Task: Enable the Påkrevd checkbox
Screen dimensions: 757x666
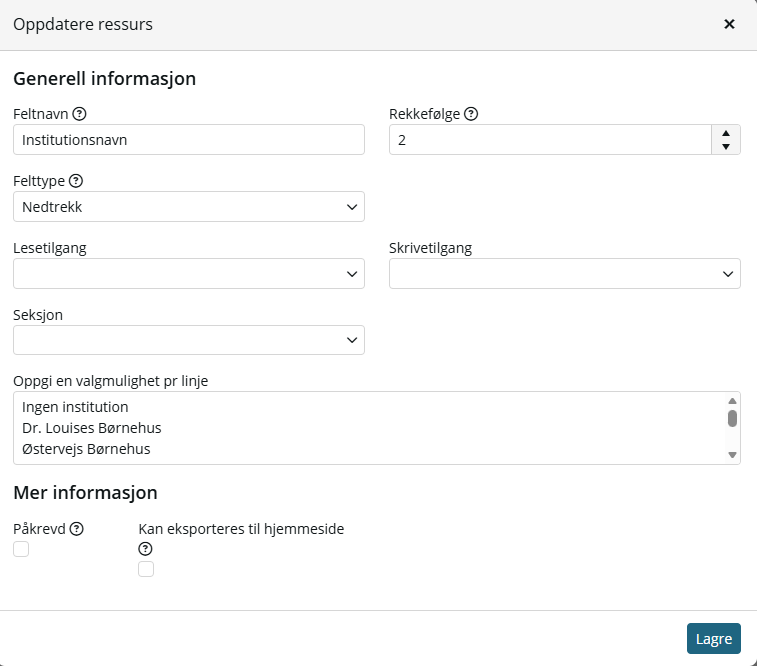Action: coord(21,549)
